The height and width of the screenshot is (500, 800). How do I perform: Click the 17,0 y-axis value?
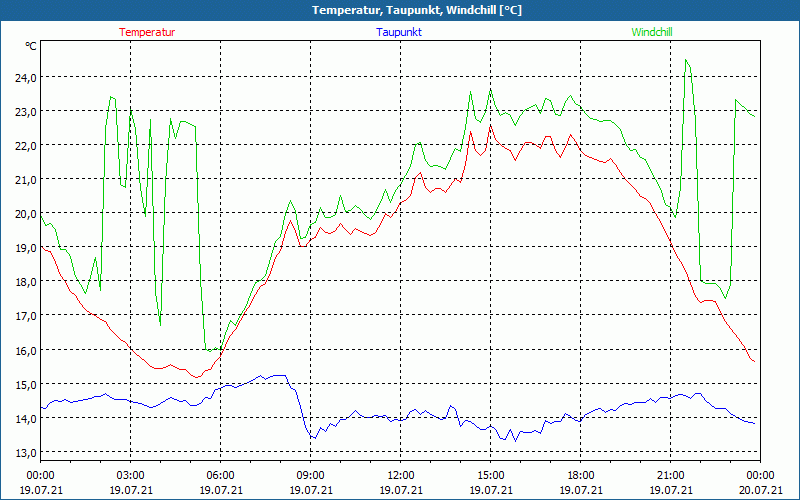[x=26, y=316]
